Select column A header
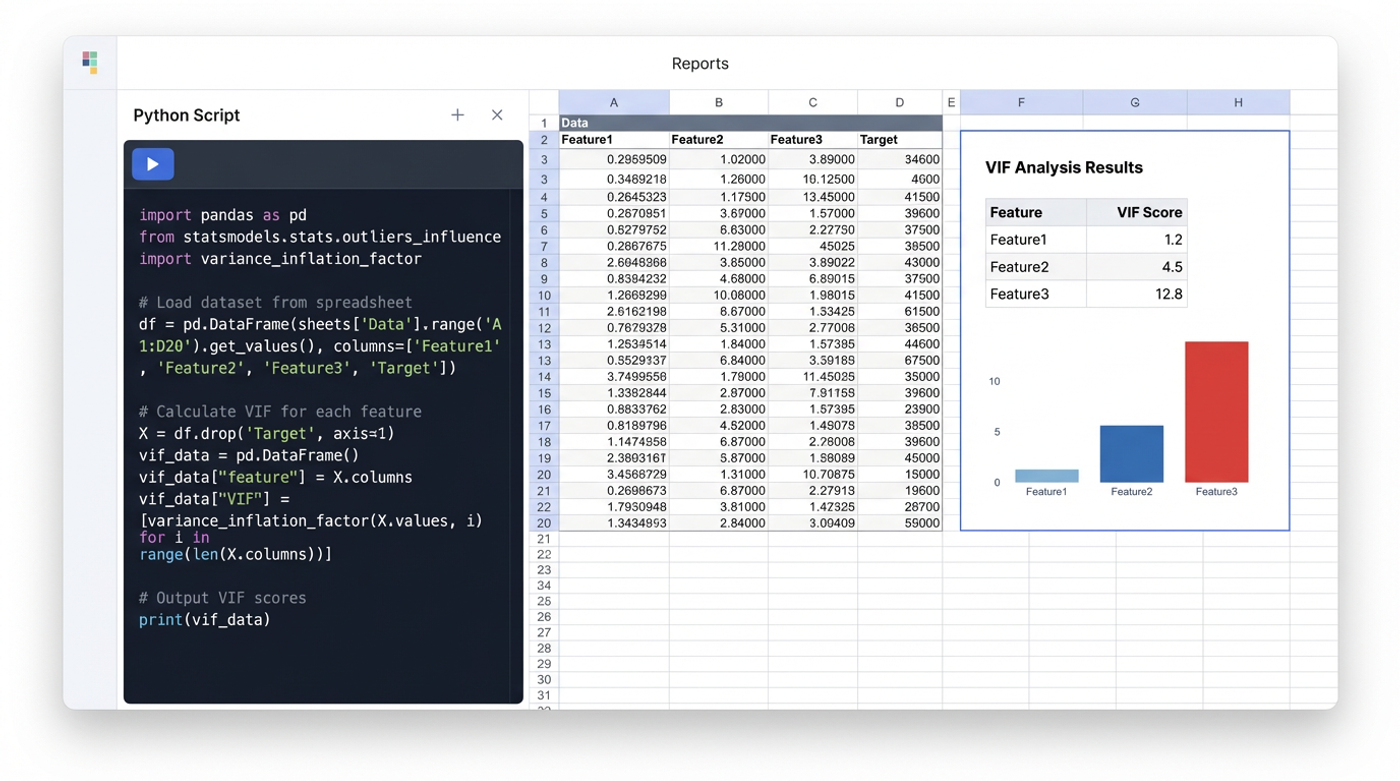The height and width of the screenshot is (781, 1400). click(614, 102)
